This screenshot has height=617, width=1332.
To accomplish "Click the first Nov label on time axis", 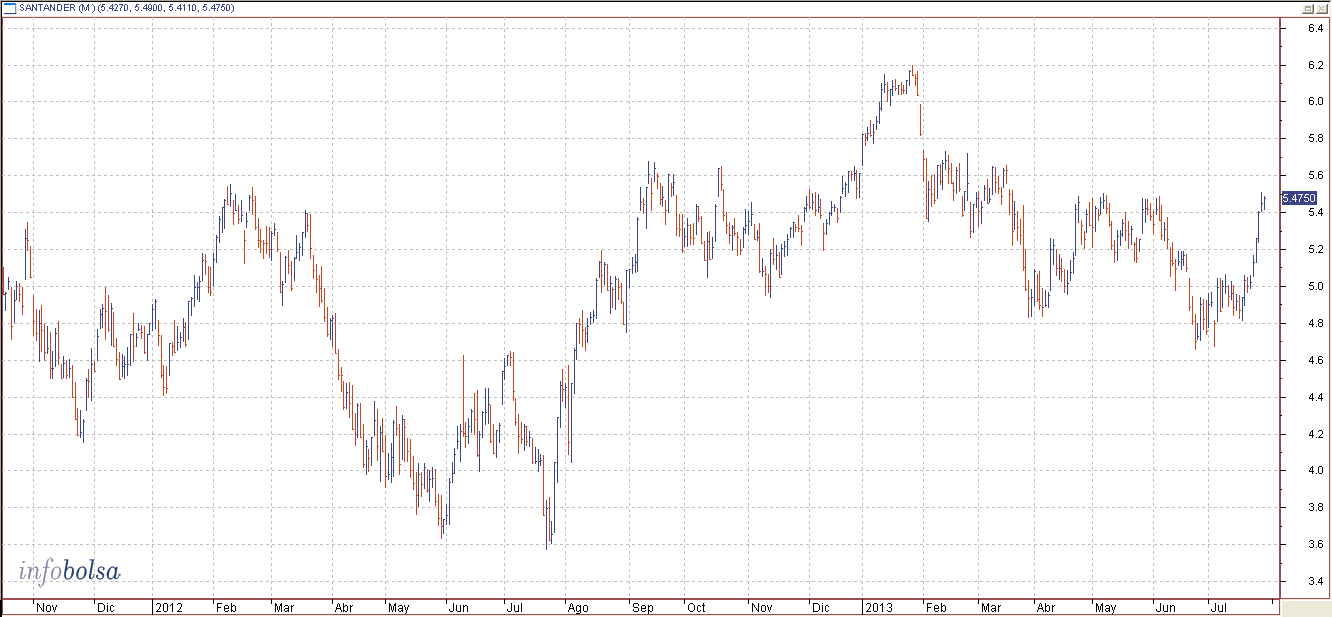I will coord(47,608).
